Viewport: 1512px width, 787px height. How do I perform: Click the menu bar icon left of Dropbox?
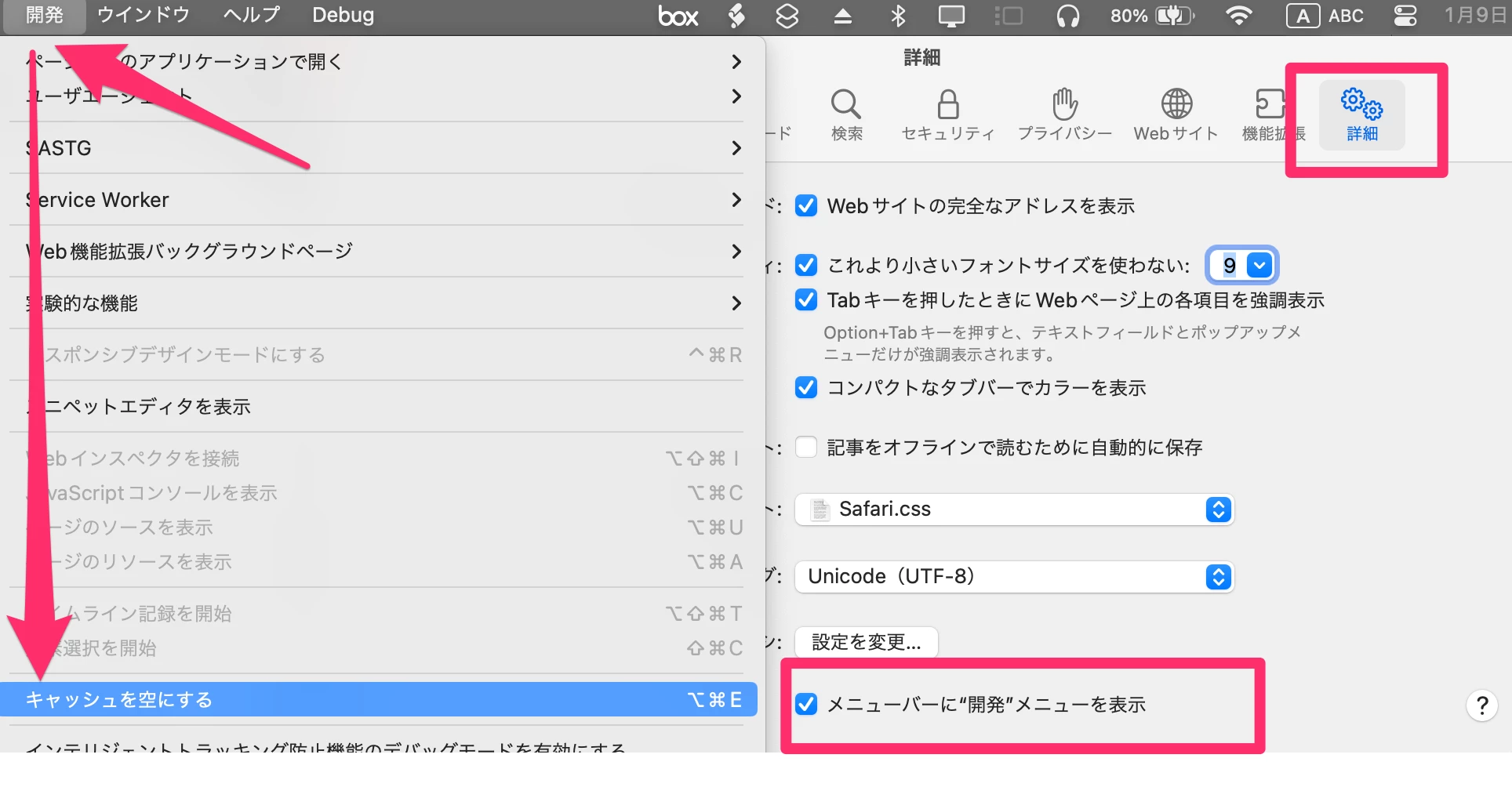point(736,16)
